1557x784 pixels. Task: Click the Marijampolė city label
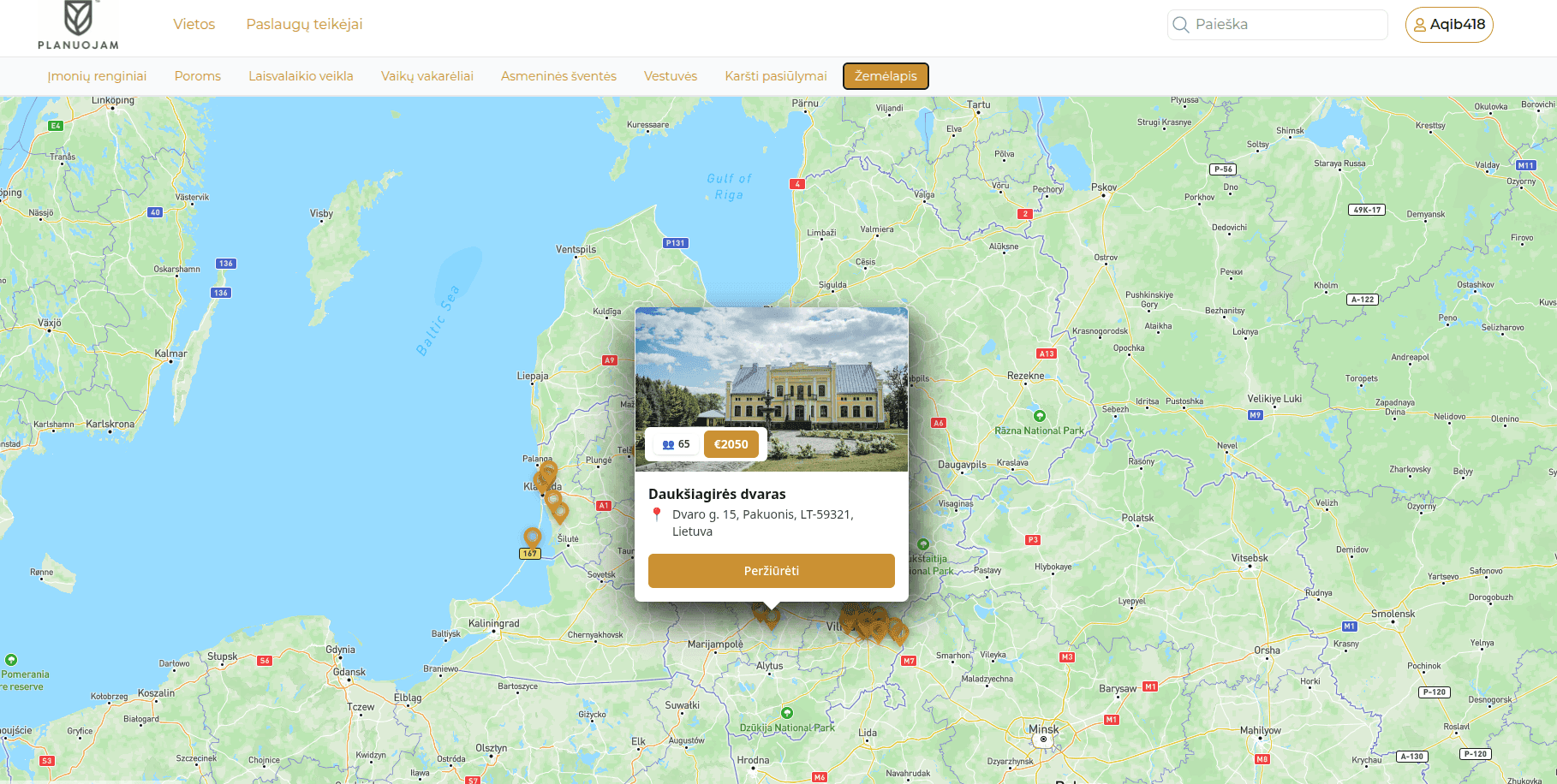(715, 644)
